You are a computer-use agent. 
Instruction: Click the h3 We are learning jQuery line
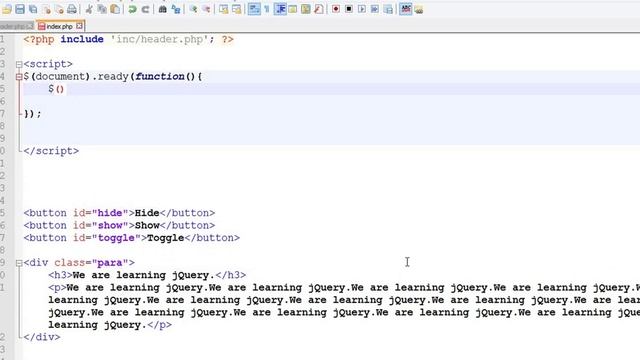pos(147,275)
